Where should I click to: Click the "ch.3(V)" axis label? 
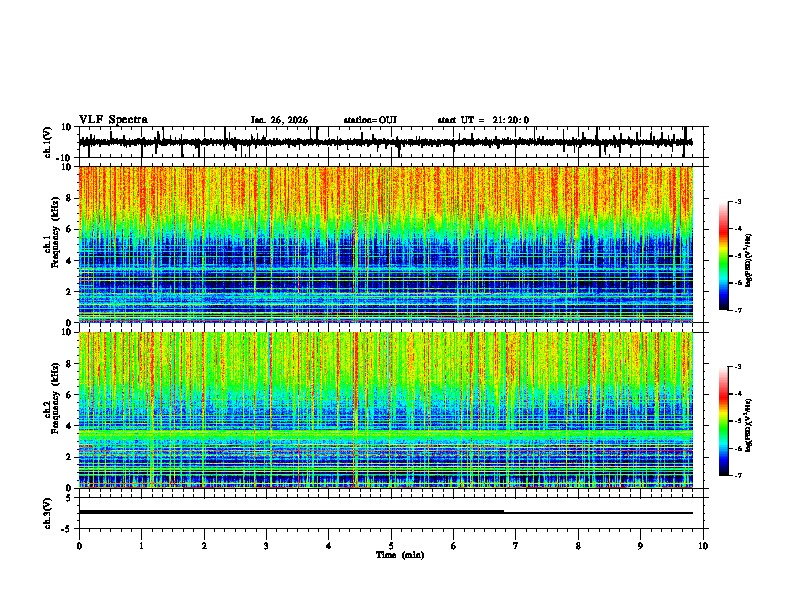48,514
